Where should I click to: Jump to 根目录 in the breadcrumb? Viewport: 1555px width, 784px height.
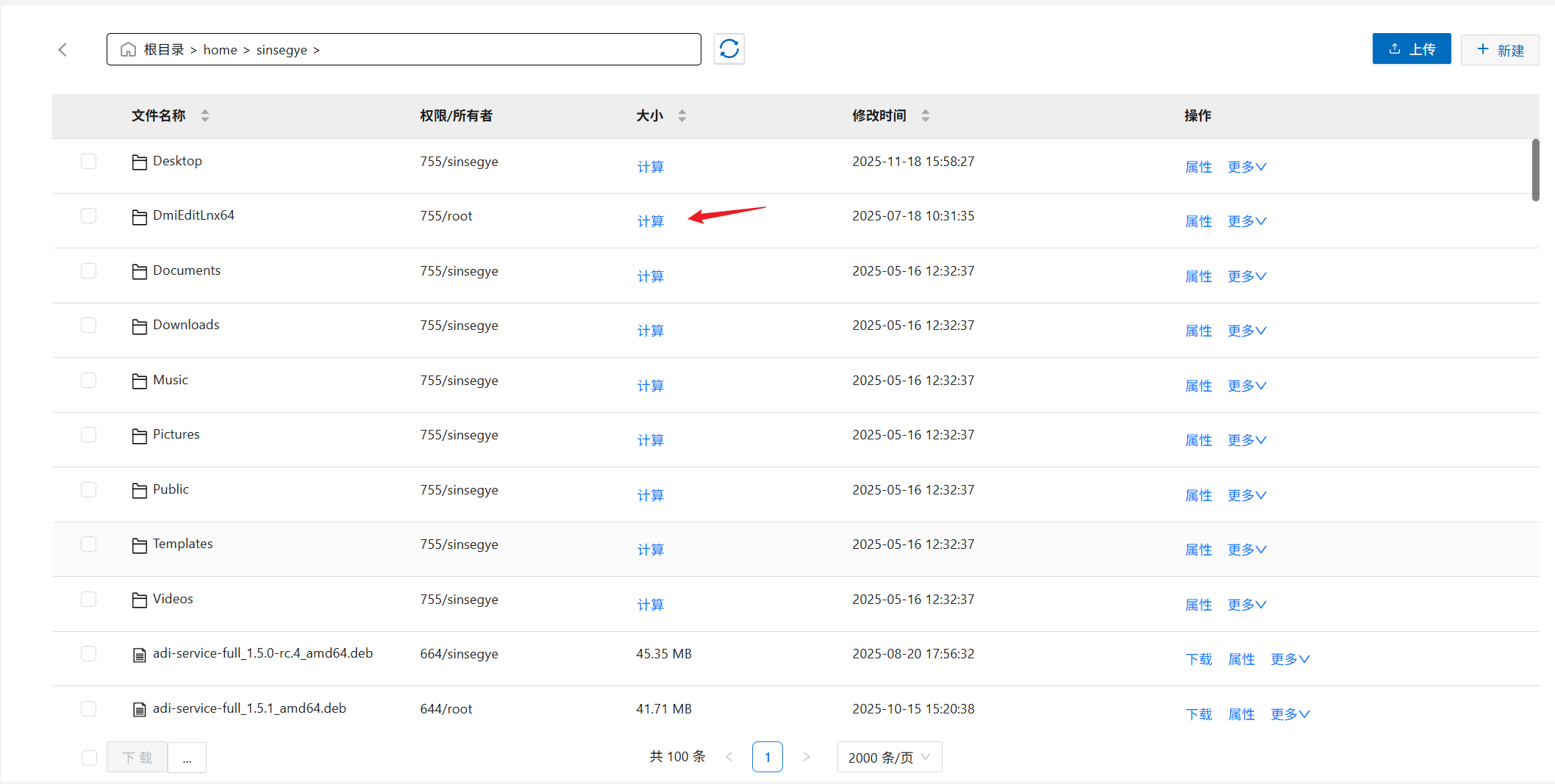(x=163, y=49)
